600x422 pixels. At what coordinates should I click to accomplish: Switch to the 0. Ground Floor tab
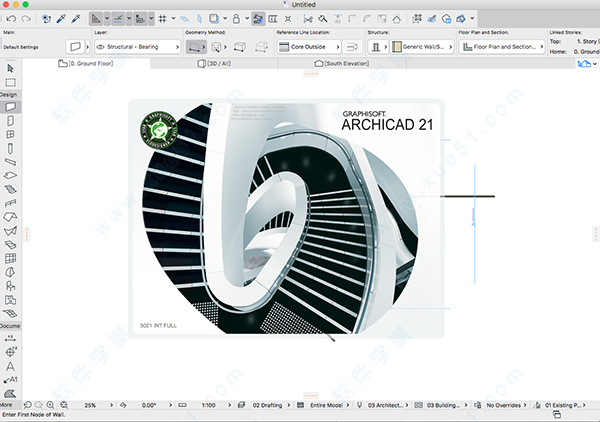coord(86,64)
